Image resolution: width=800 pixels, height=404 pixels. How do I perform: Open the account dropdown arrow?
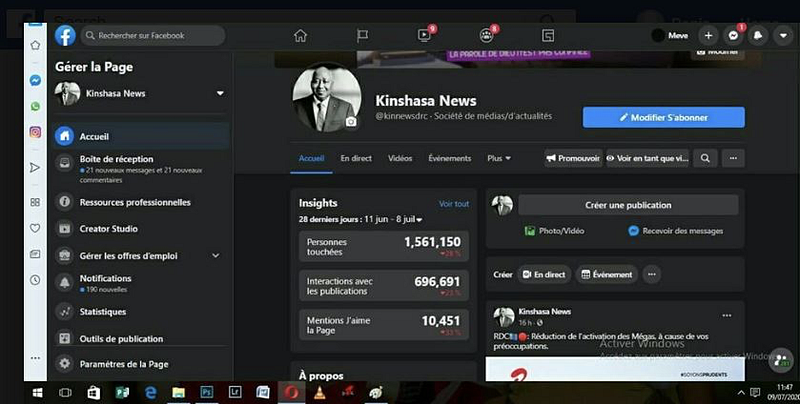point(783,36)
